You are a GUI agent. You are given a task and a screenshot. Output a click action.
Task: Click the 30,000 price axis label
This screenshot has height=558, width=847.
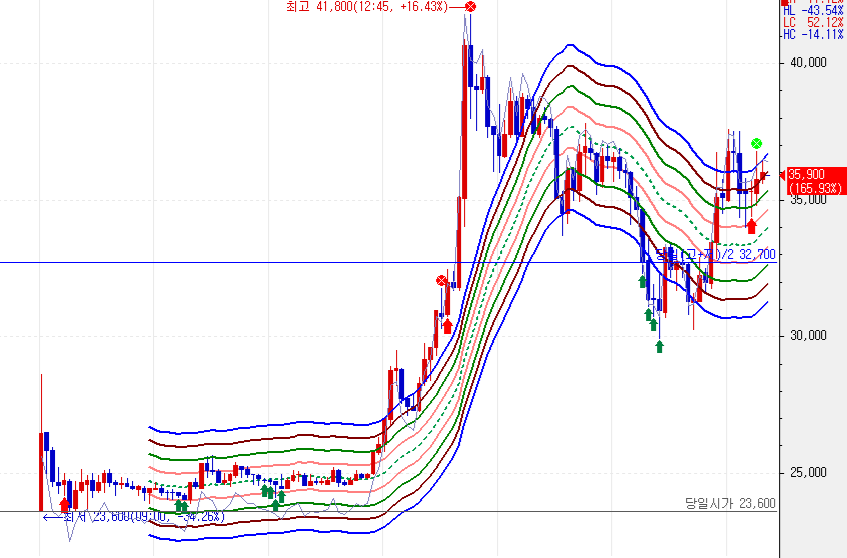tap(808, 336)
